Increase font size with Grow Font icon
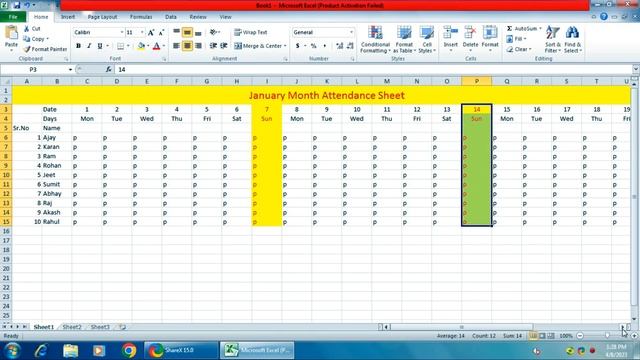 point(151,32)
